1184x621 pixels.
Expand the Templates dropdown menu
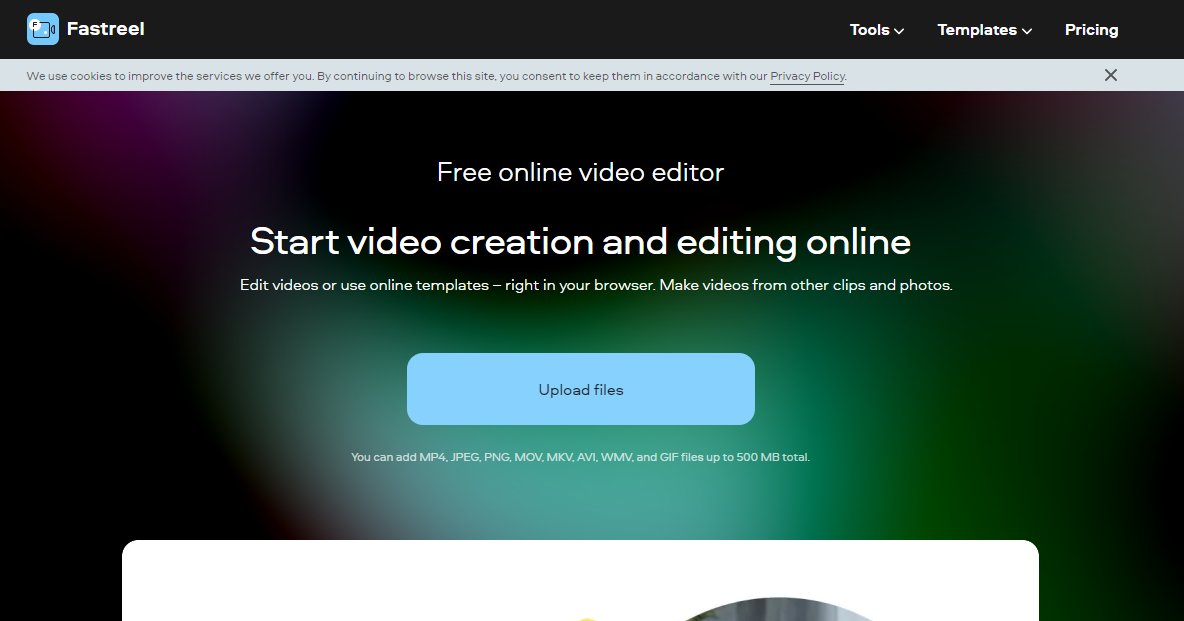pyautogui.click(x=985, y=30)
